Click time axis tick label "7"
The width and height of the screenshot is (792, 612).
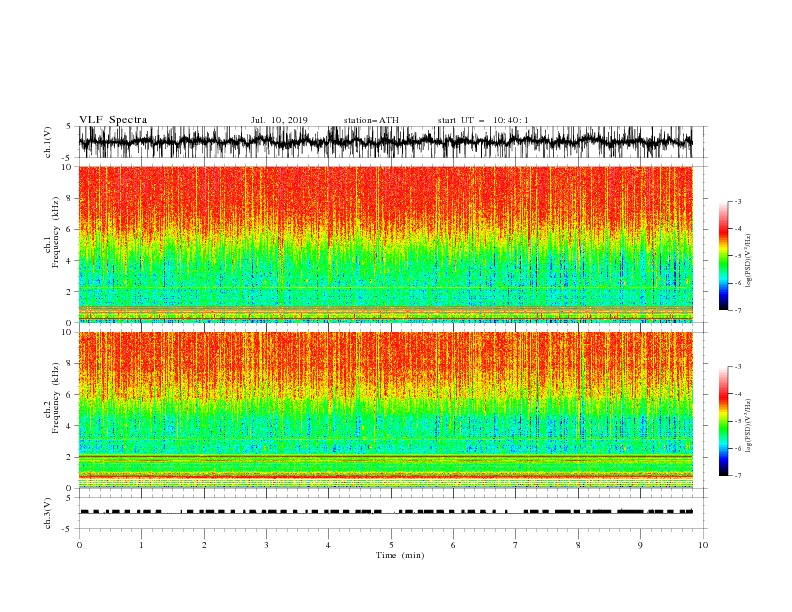(516, 545)
